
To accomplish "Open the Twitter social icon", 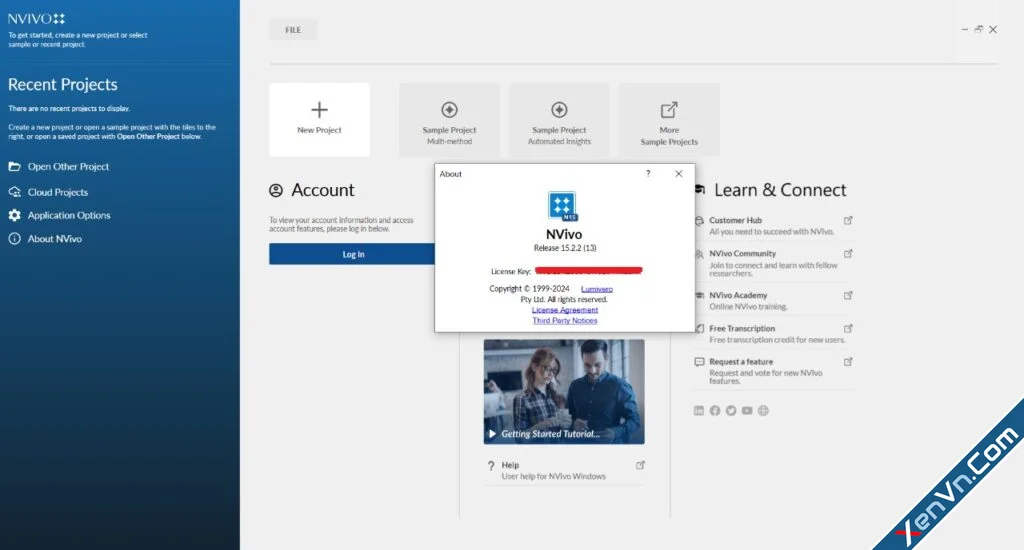I will [731, 411].
